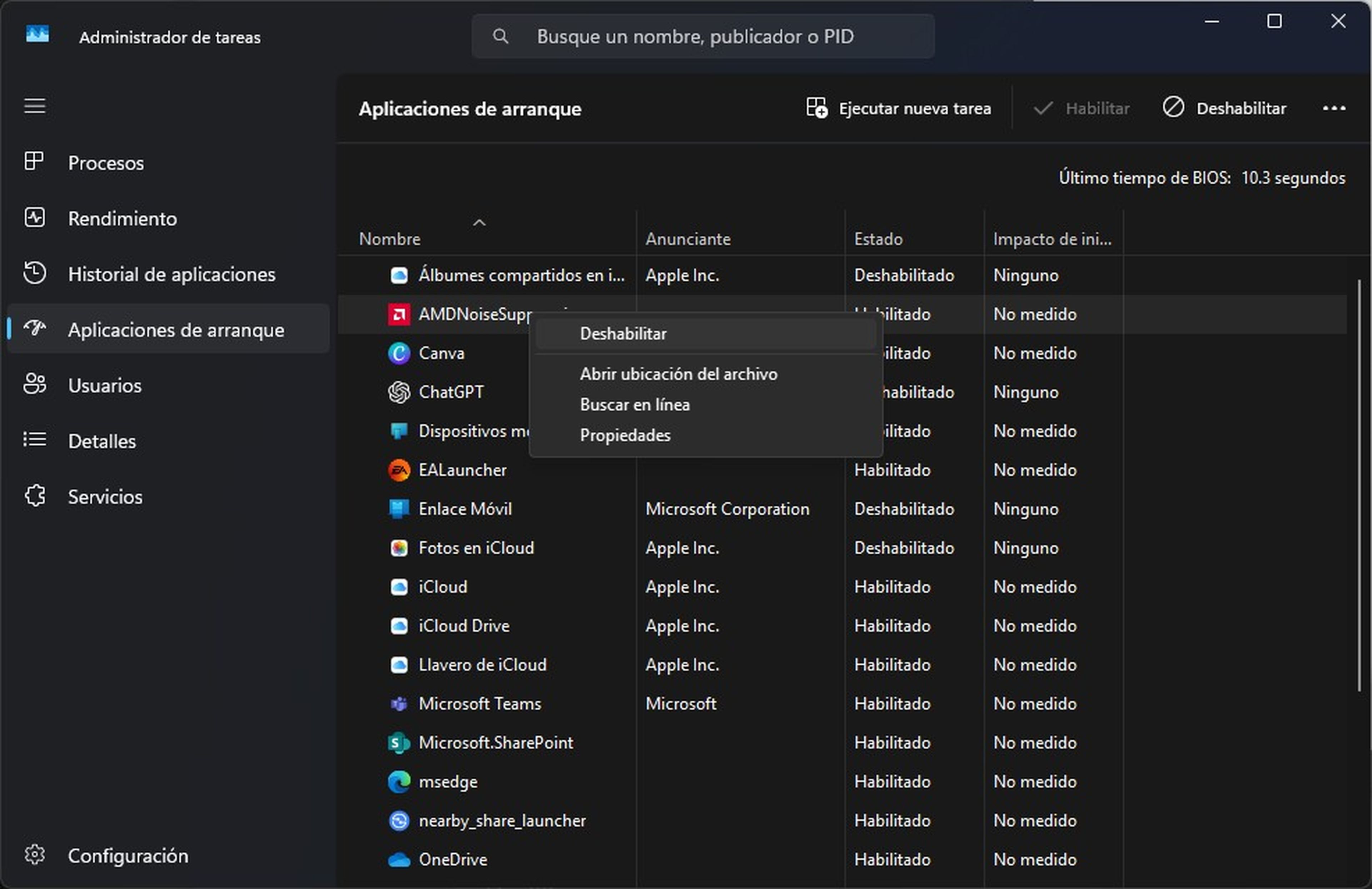Minimize the Administrador de tareas window
Screen dimensions: 1372x889
(x=1212, y=22)
